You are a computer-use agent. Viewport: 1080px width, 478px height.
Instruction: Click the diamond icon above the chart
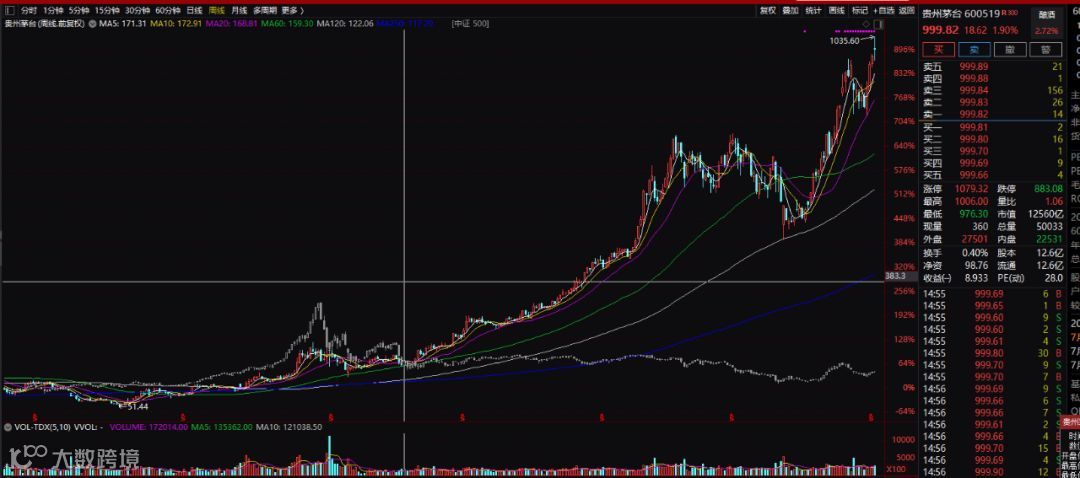coord(866,24)
